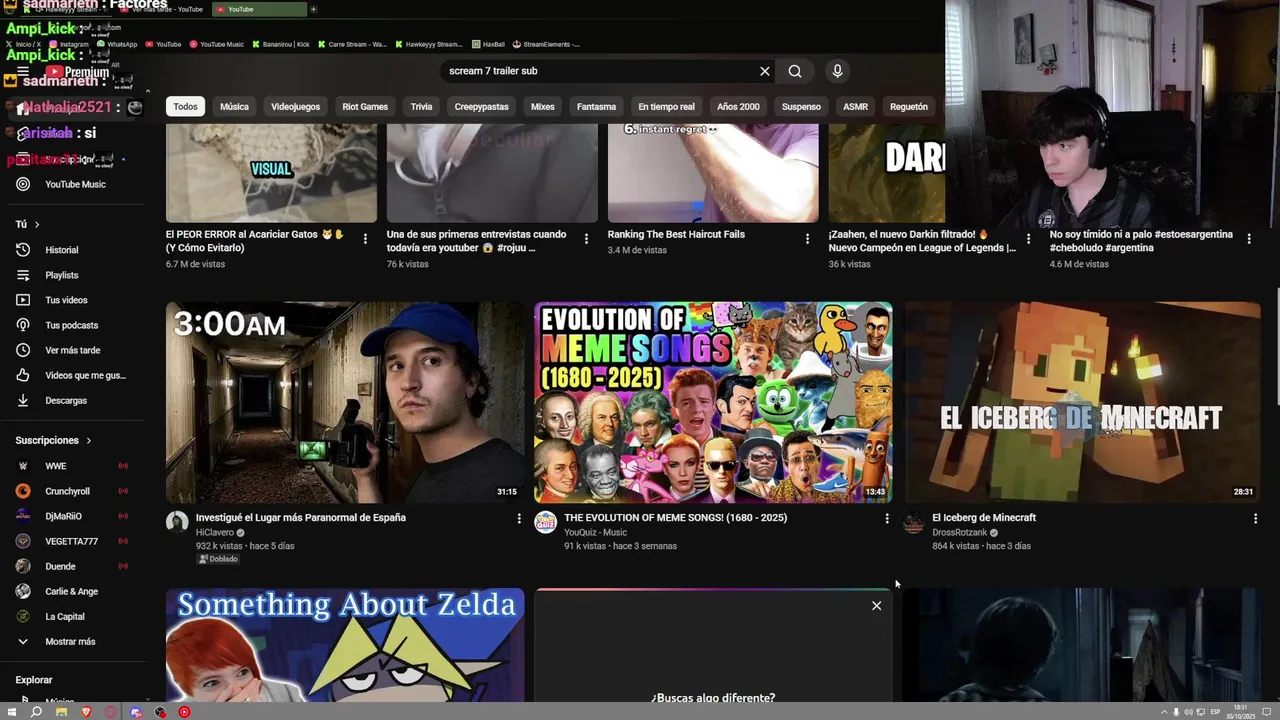Image resolution: width=1280 pixels, height=720 pixels.
Task: Open YouTube Music from the sidebar
Action: point(70,184)
